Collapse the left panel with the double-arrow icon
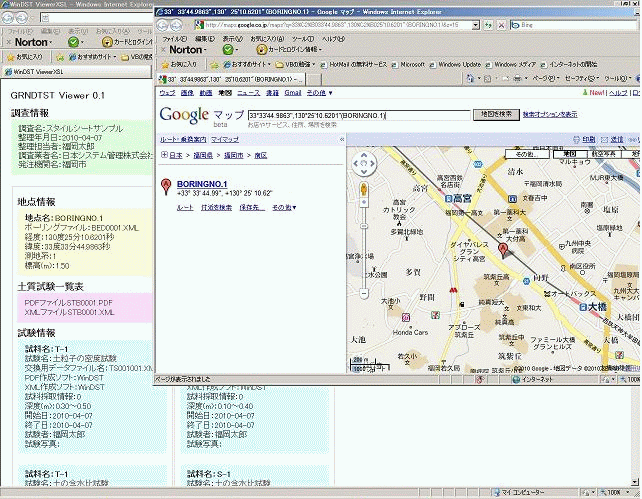642x499 pixels. [x=342, y=140]
